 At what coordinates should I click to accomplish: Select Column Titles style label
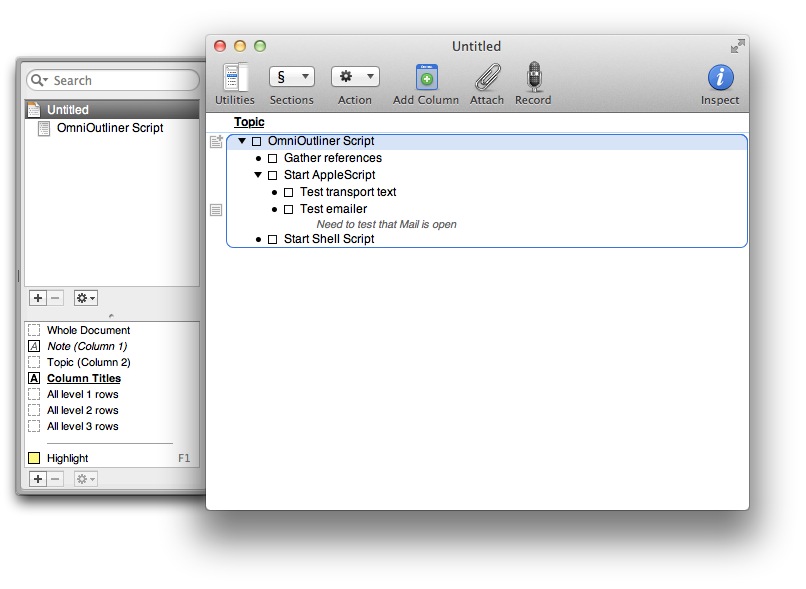click(x=84, y=378)
